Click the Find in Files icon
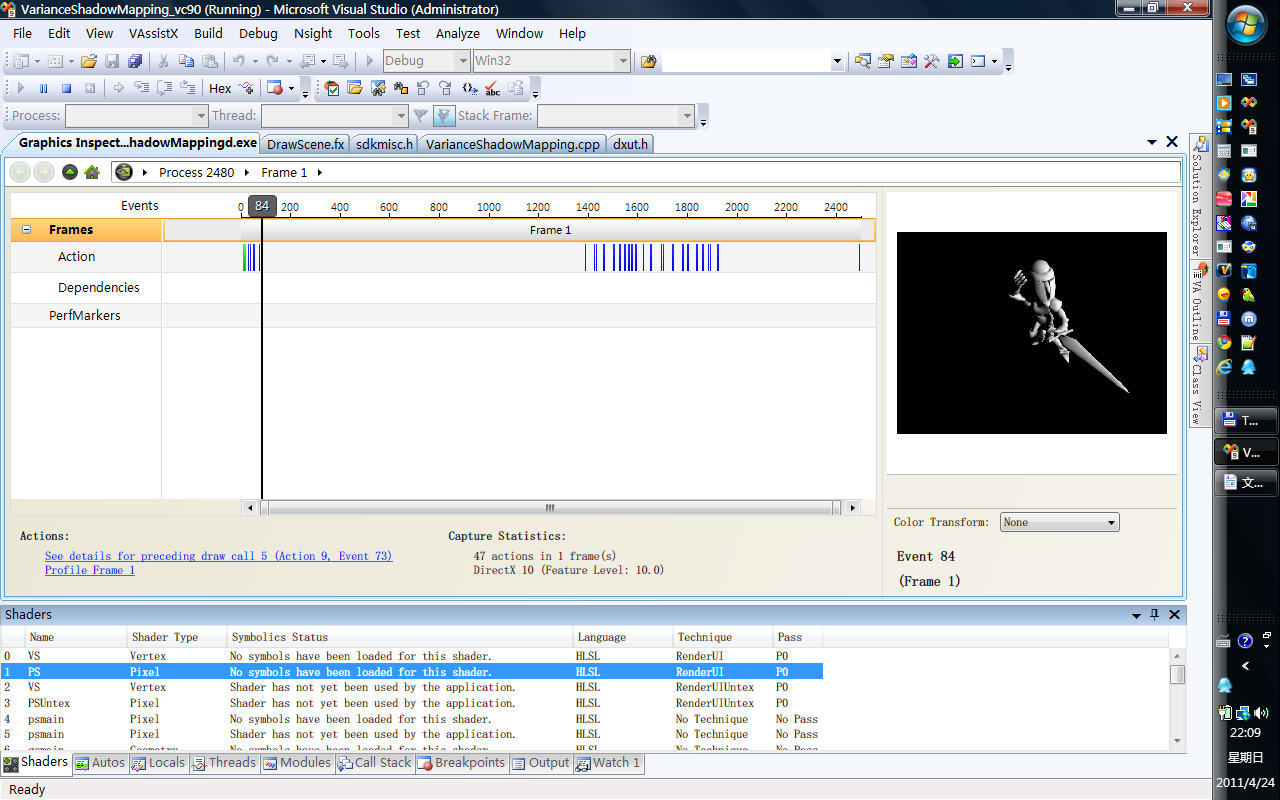 (649, 61)
